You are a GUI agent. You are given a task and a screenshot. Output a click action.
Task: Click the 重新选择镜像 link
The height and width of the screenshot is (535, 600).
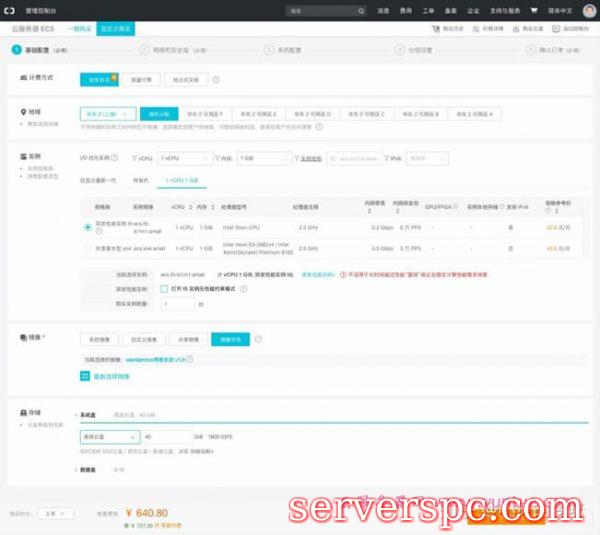(x=111, y=376)
